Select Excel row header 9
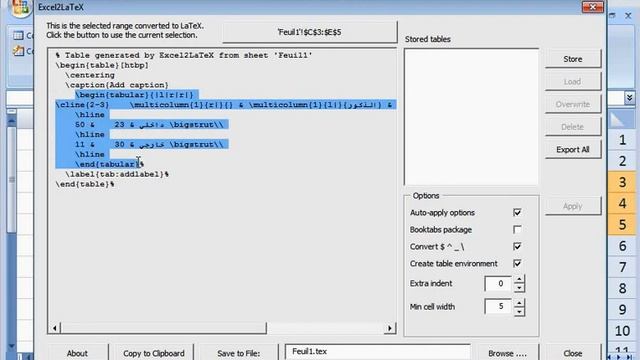Image resolution: width=640 pixels, height=360 pixels. [x=622, y=310]
